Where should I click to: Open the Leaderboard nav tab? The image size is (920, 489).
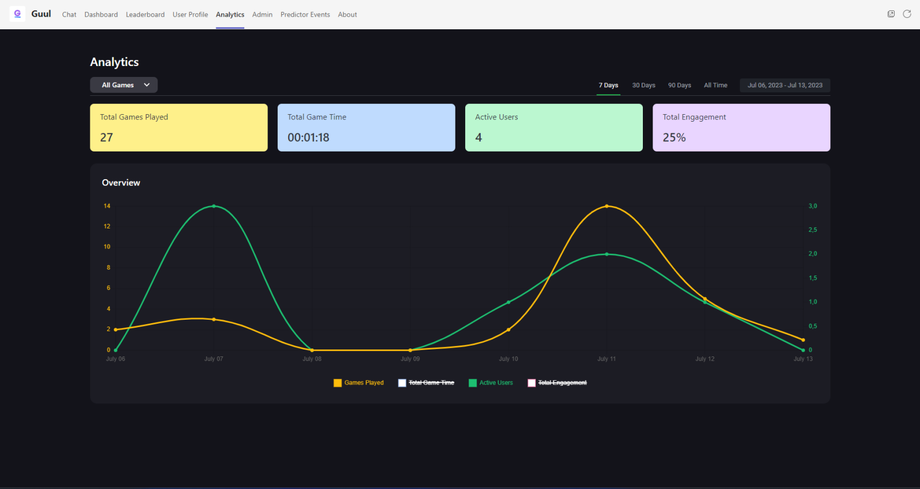click(145, 15)
